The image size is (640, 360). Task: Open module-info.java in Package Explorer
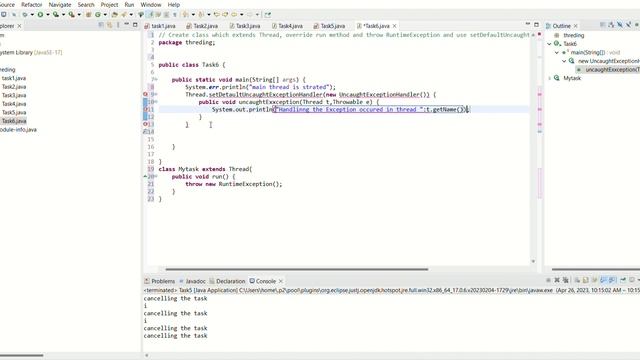point(18,129)
